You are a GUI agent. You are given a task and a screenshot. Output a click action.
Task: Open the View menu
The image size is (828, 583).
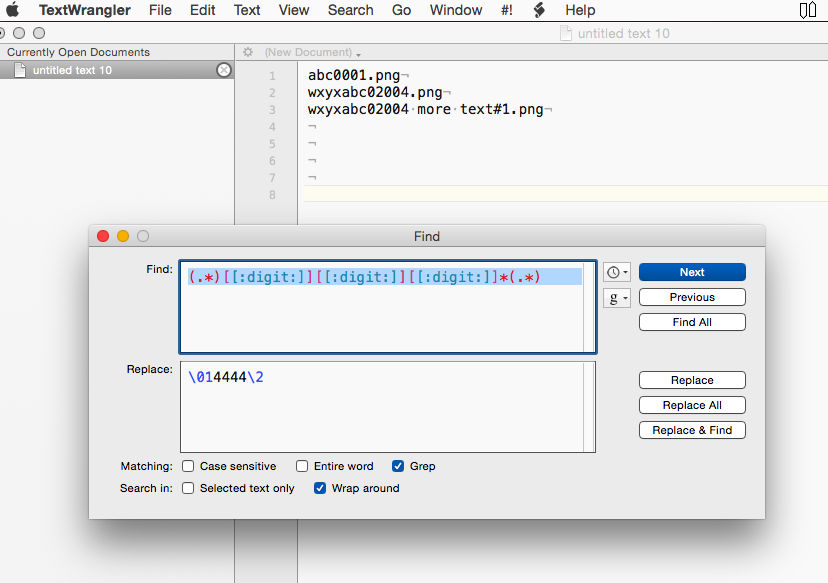[294, 10]
